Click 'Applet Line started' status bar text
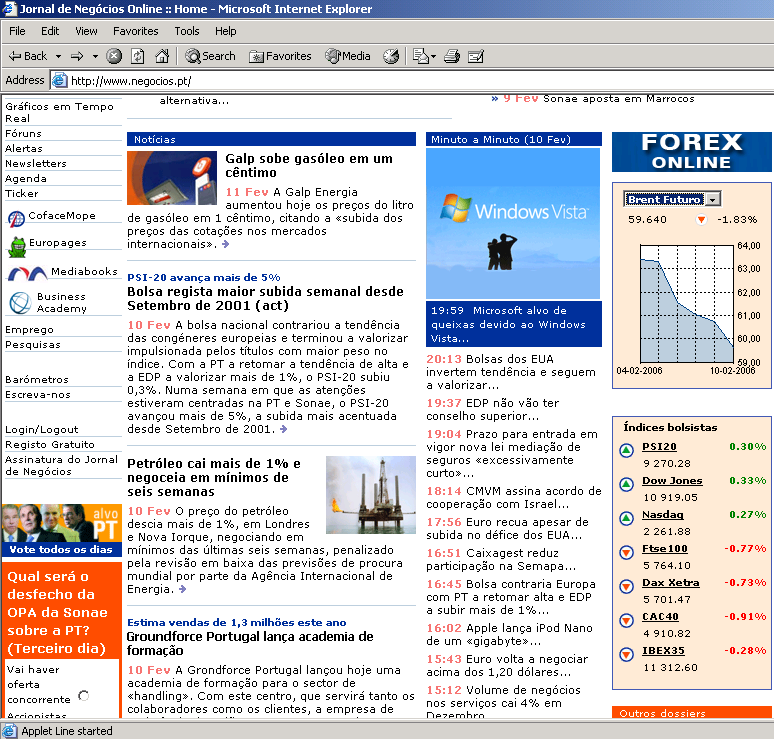The height and width of the screenshot is (739, 774). click(67, 731)
